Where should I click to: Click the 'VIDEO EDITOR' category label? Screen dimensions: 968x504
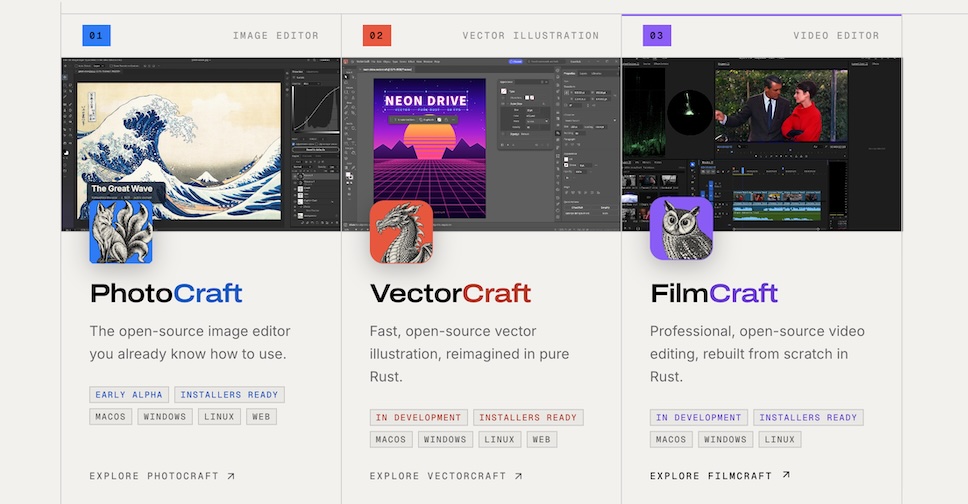836,36
